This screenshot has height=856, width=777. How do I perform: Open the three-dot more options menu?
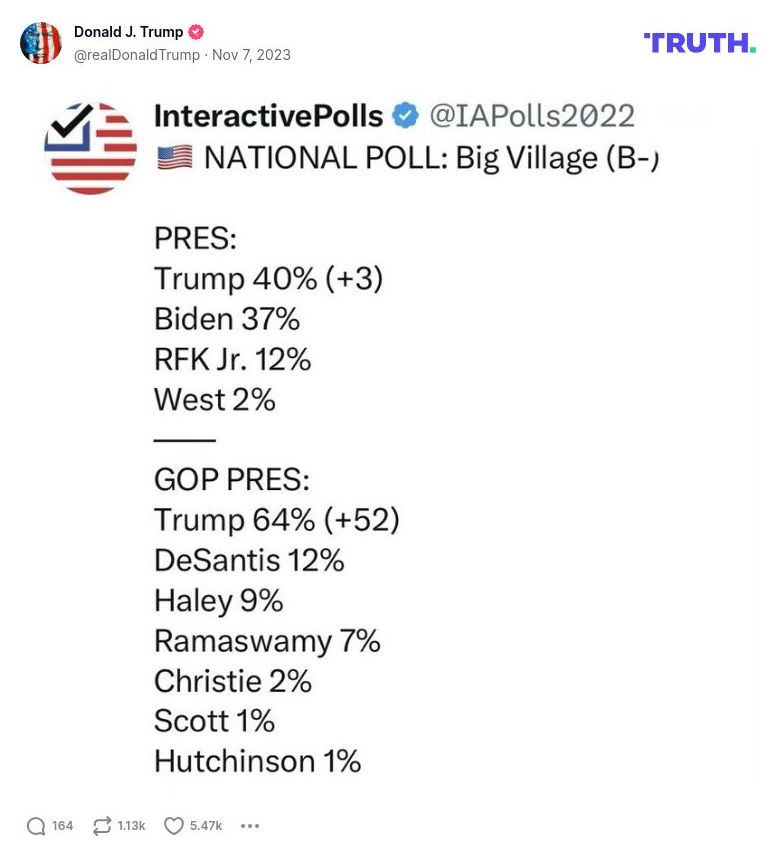[249, 826]
